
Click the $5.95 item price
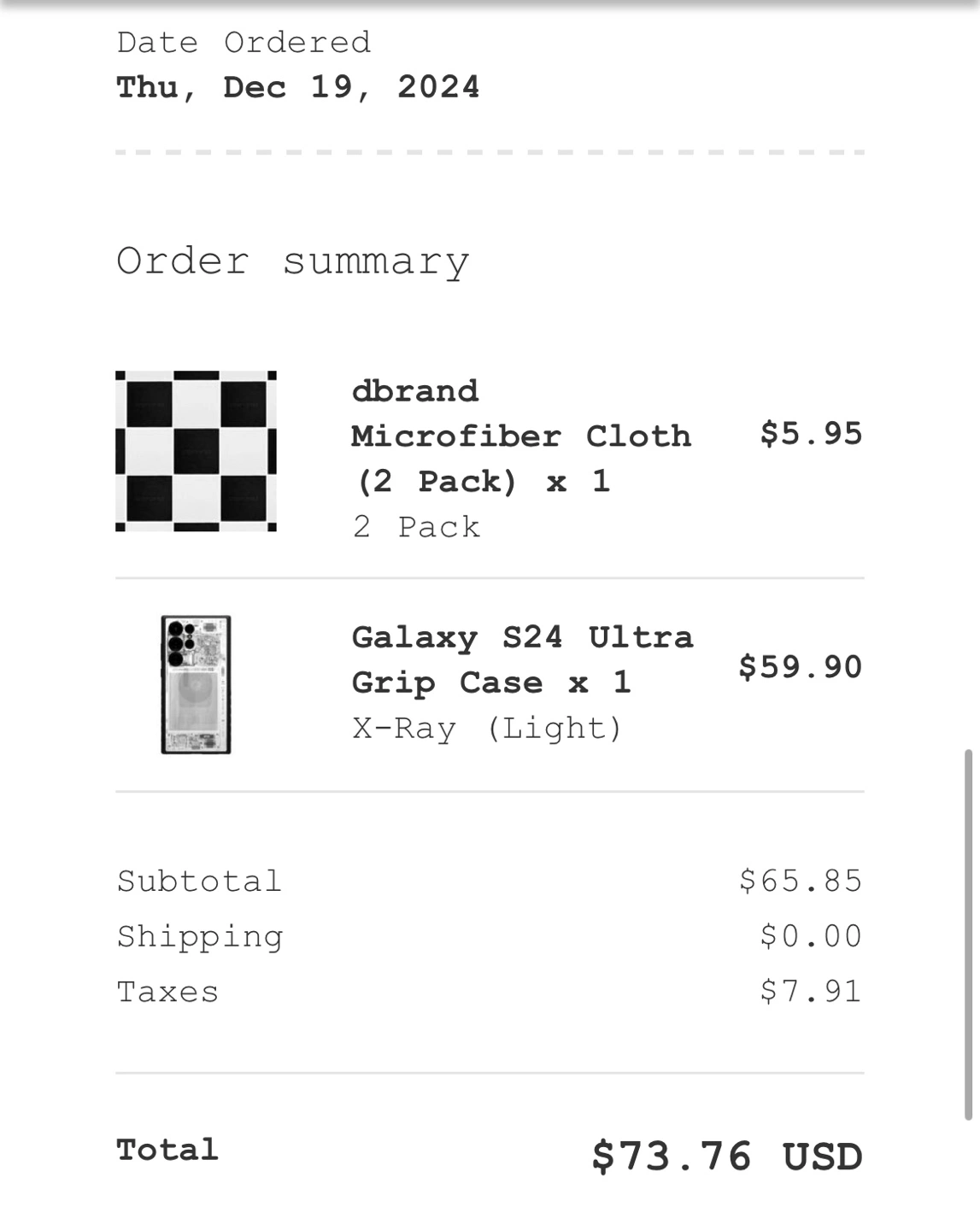click(x=811, y=434)
